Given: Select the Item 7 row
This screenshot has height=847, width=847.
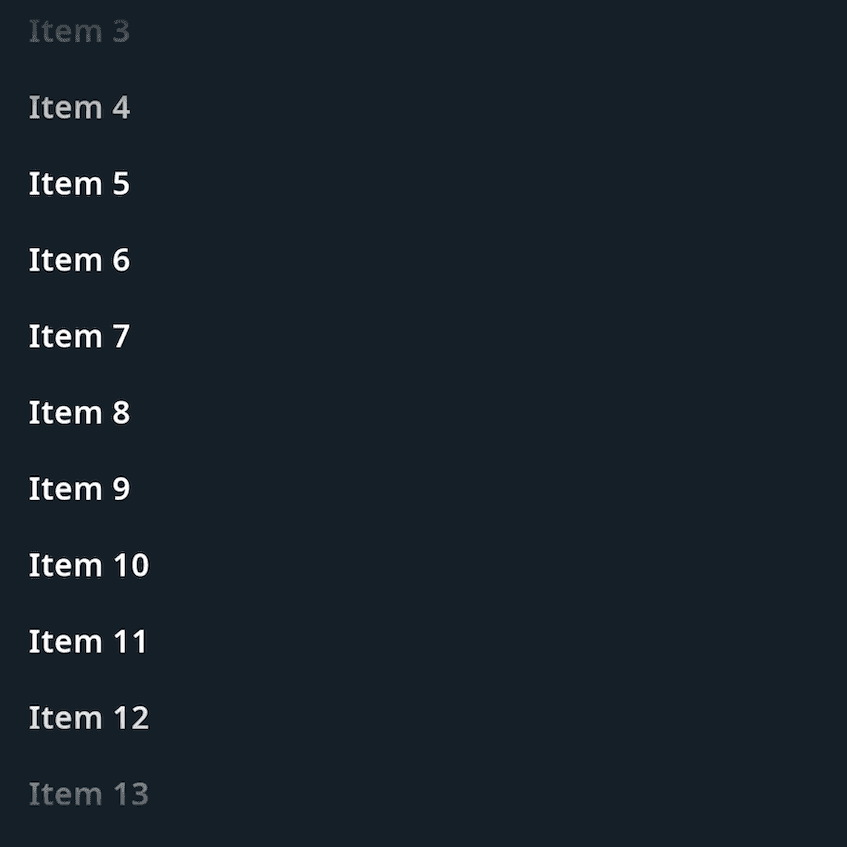Looking at the screenshot, I should pos(79,337).
